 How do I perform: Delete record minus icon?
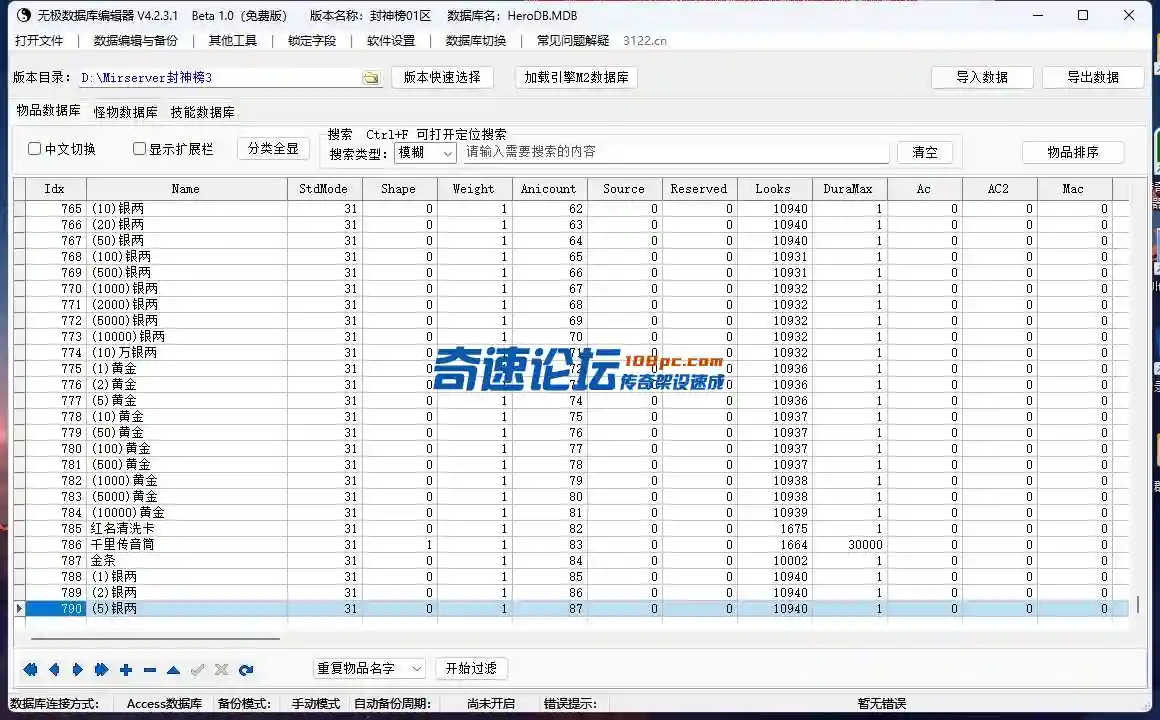149,670
